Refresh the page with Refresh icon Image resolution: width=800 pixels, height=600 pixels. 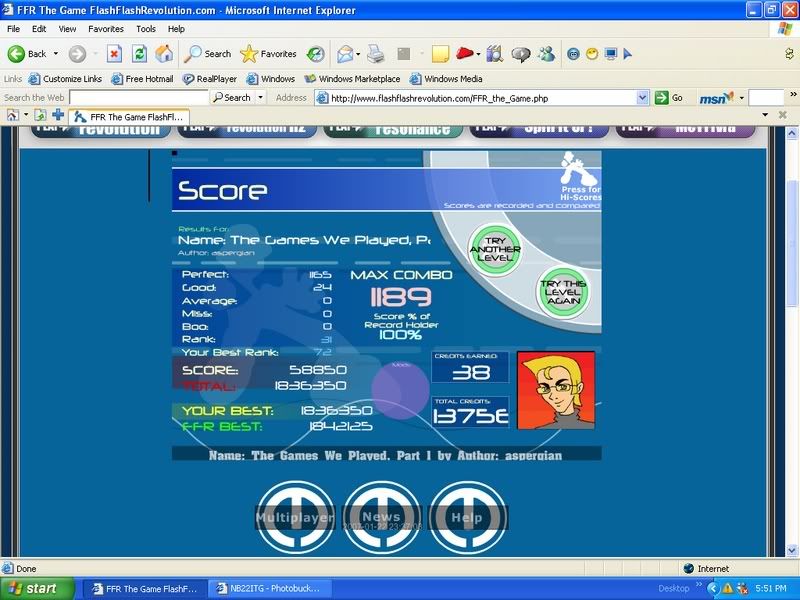[x=140, y=54]
